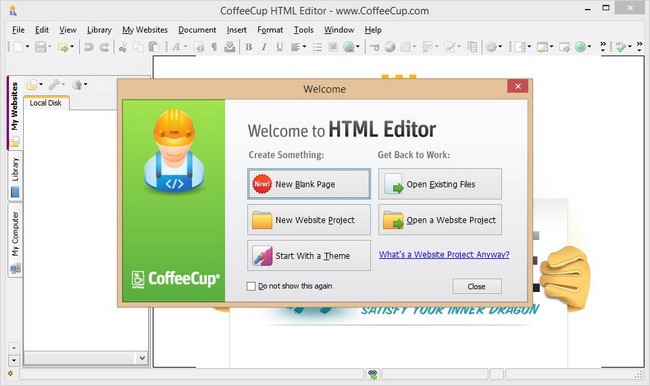Open What's a Website Project Anyway link
The image size is (650, 386).
pyautogui.click(x=444, y=255)
